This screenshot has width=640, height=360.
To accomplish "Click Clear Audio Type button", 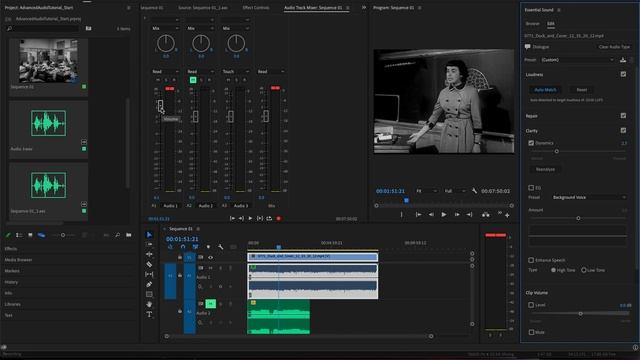I will pos(614,47).
